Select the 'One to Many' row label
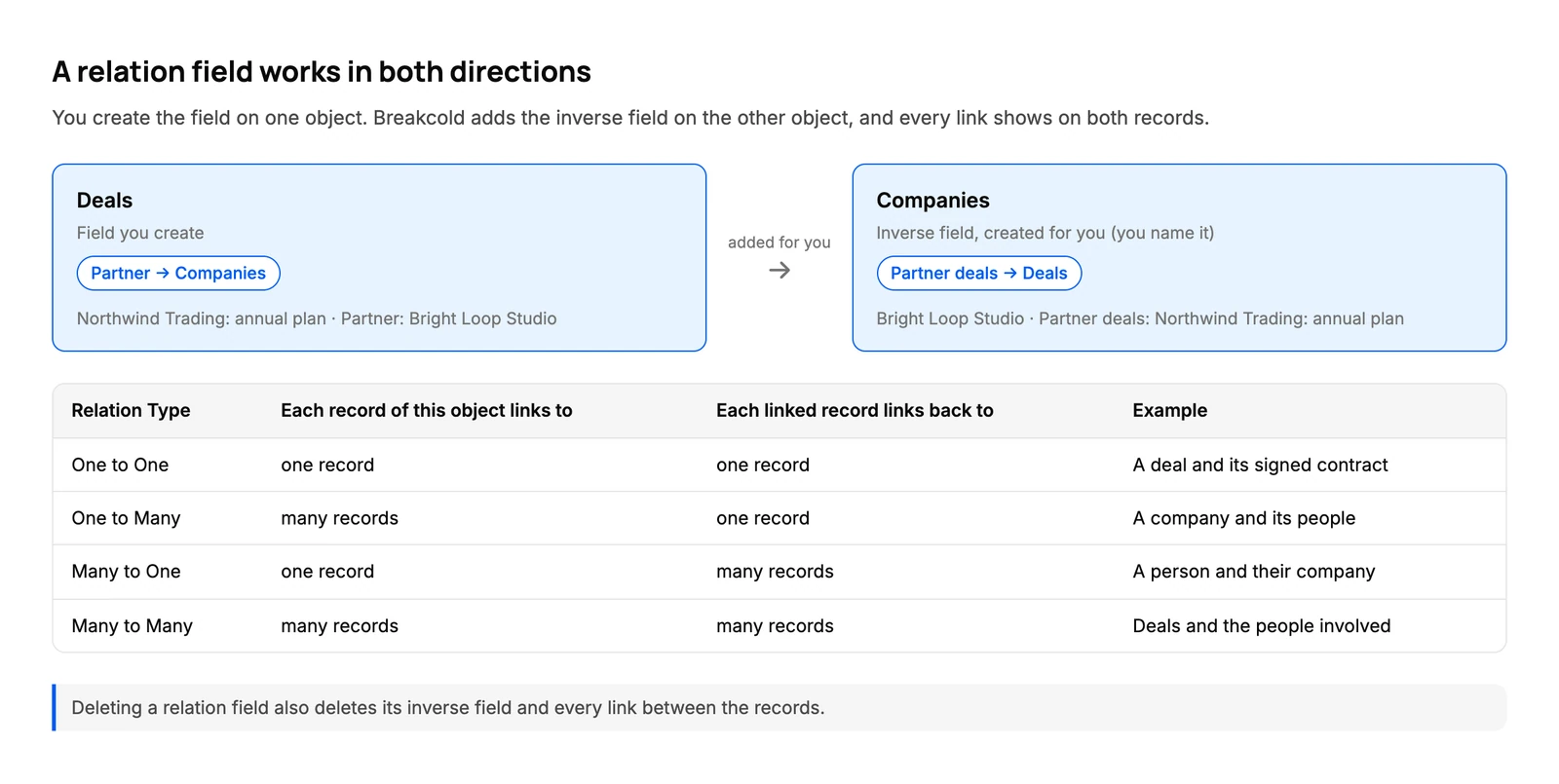The height and width of the screenshot is (784, 1559). [126, 519]
